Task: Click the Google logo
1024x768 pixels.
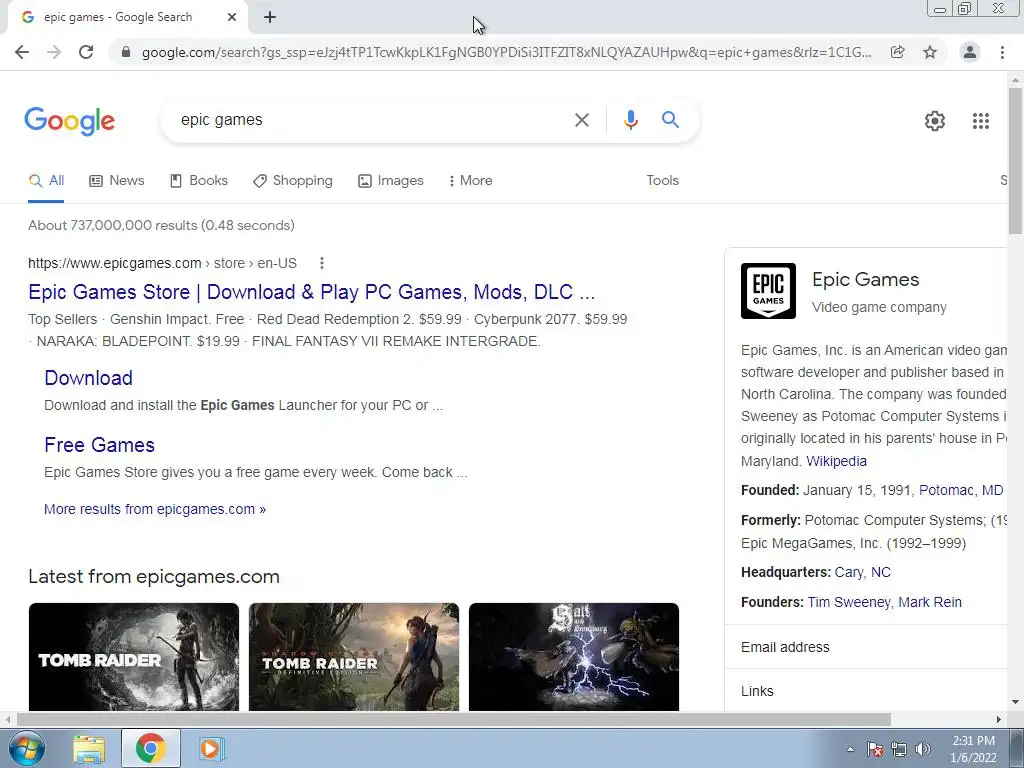Action: coord(69,121)
